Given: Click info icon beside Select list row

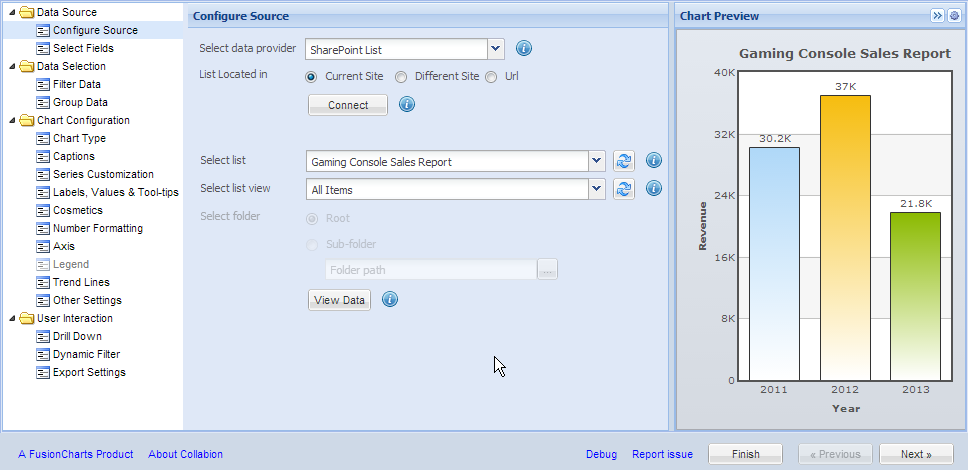Looking at the screenshot, I should point(654,161).
